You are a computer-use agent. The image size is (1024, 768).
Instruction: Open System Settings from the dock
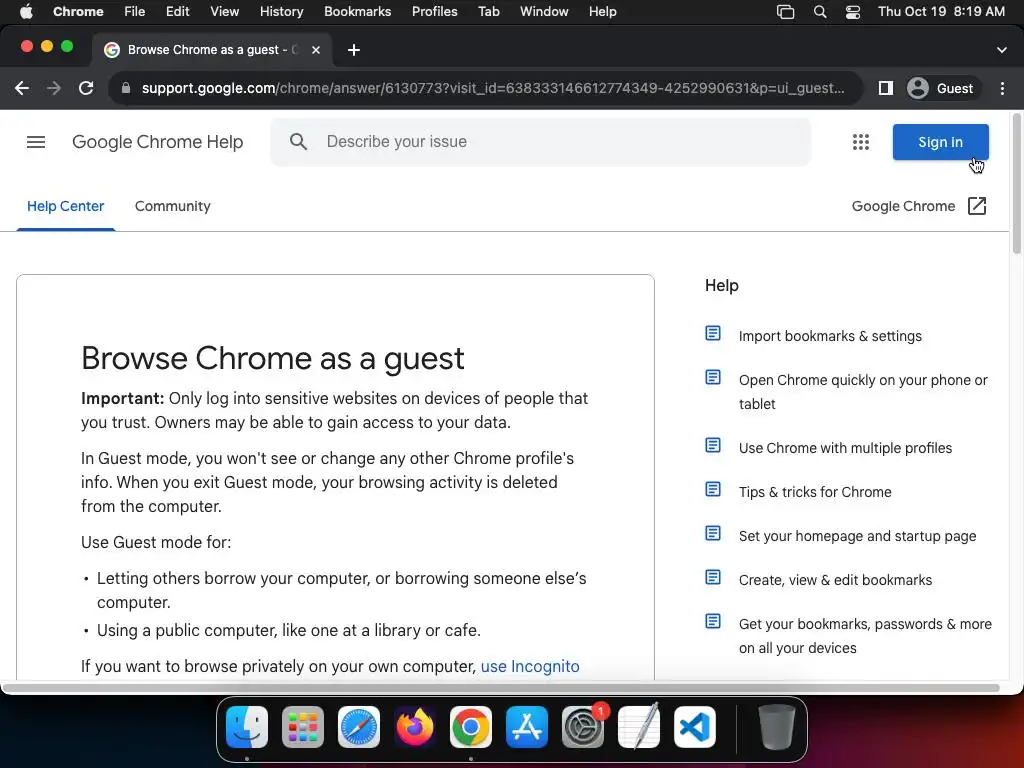583,727
